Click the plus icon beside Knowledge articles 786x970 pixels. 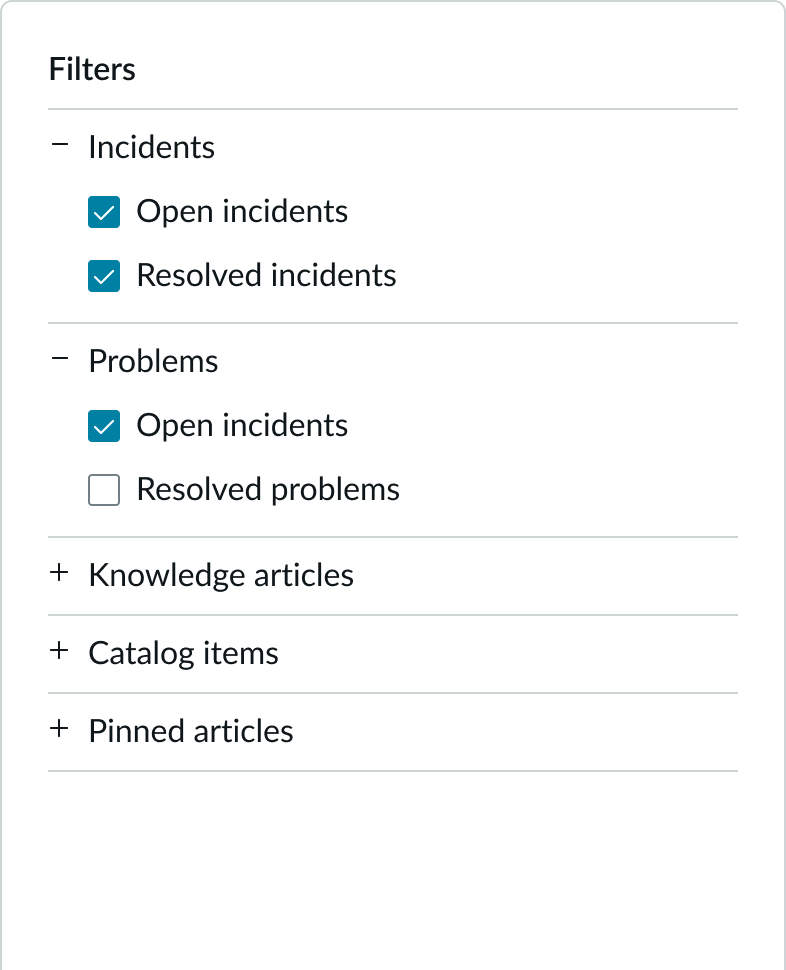click(x=61, y=575)
